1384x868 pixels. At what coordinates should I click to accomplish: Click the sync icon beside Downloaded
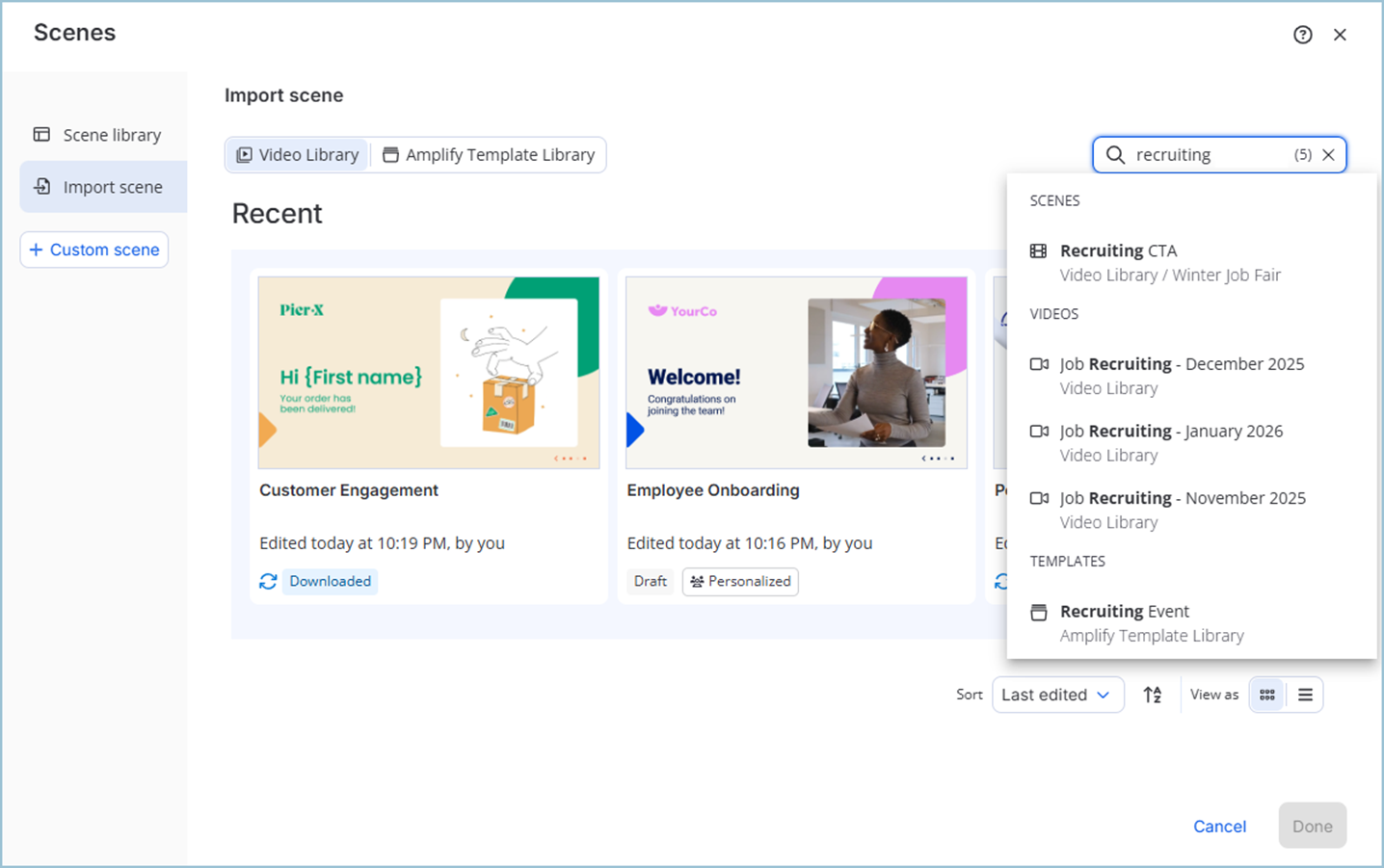268,581
